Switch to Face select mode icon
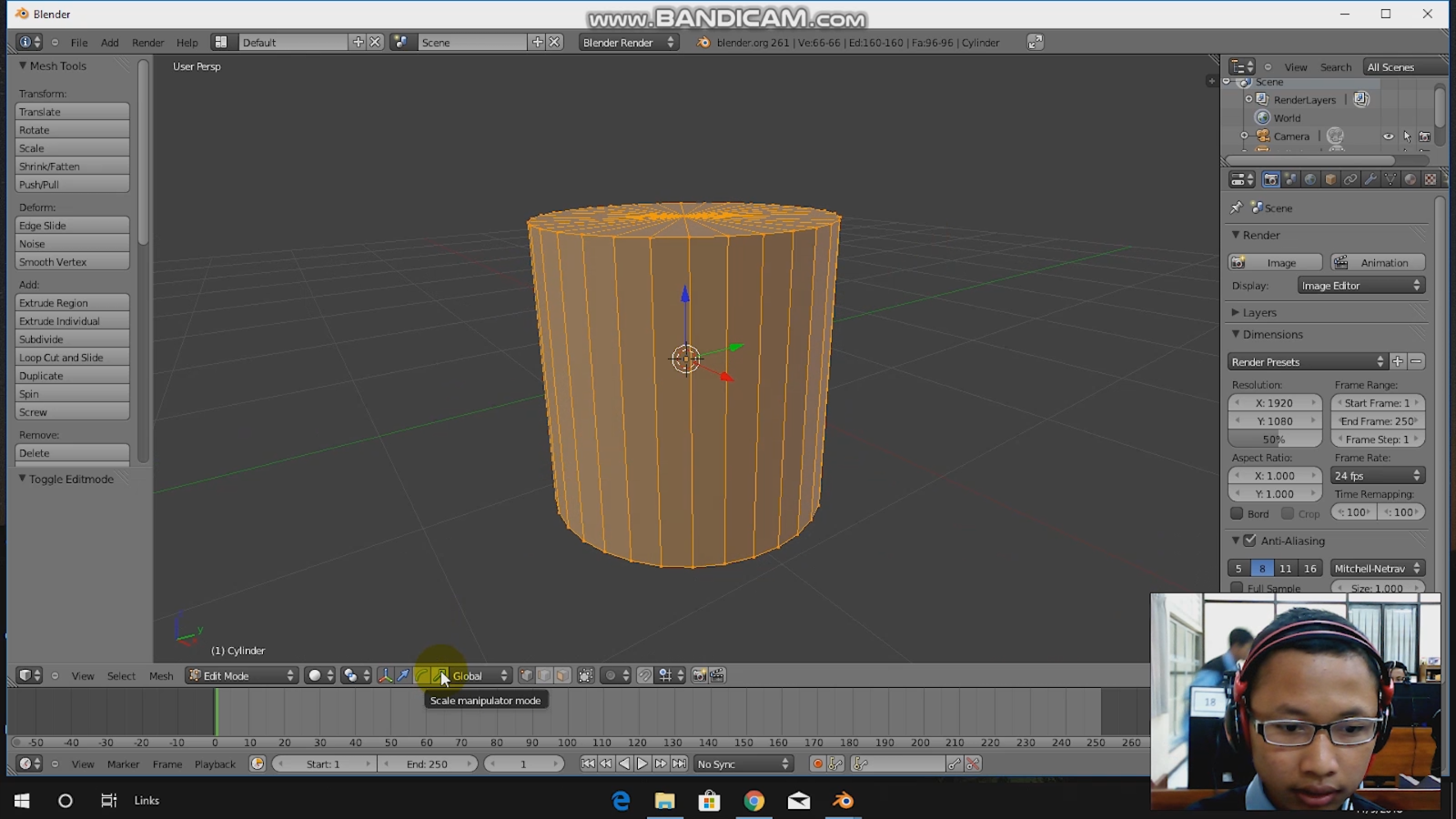1456x819 pixels. [562, 675]
